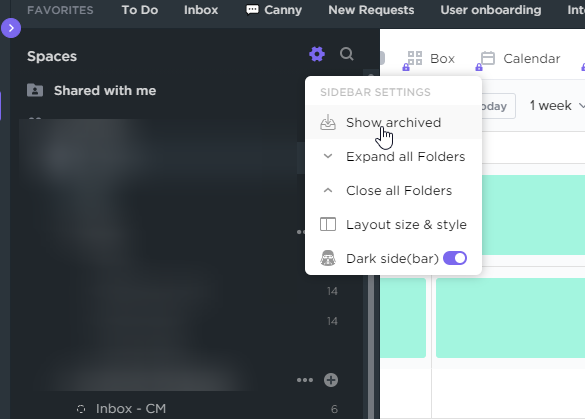
Task: Click the Box view grid icon
Action: point(415,59)
